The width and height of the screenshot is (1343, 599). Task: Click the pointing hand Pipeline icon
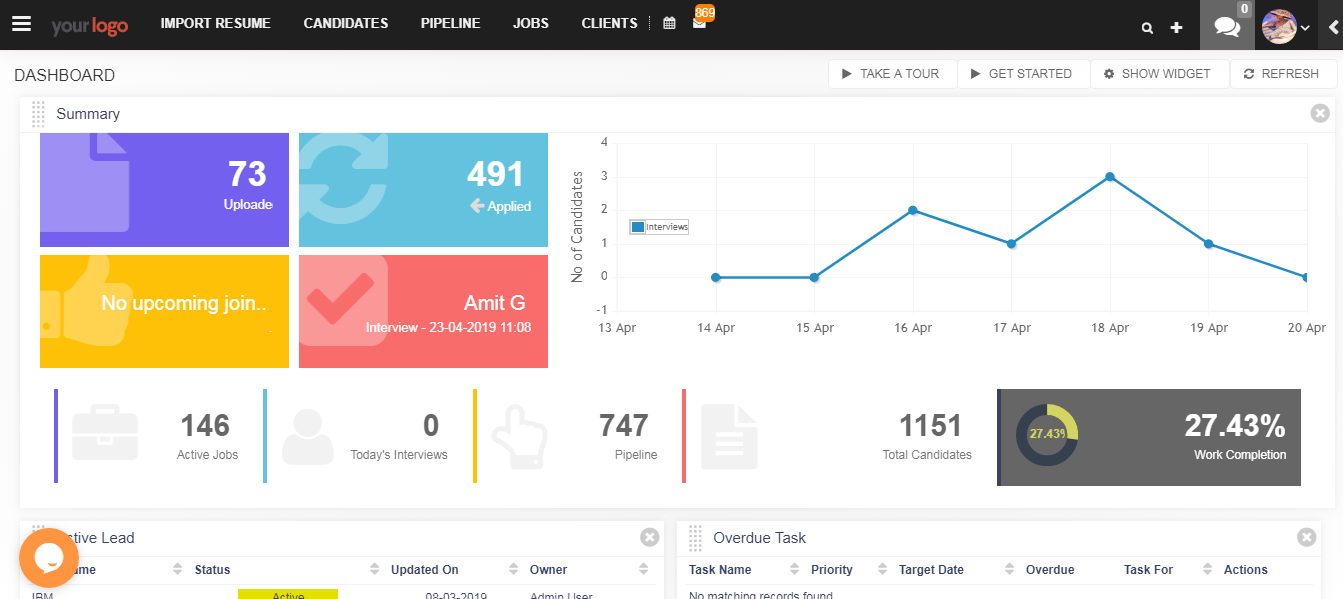pyautogui.click(x=519, y=437)
